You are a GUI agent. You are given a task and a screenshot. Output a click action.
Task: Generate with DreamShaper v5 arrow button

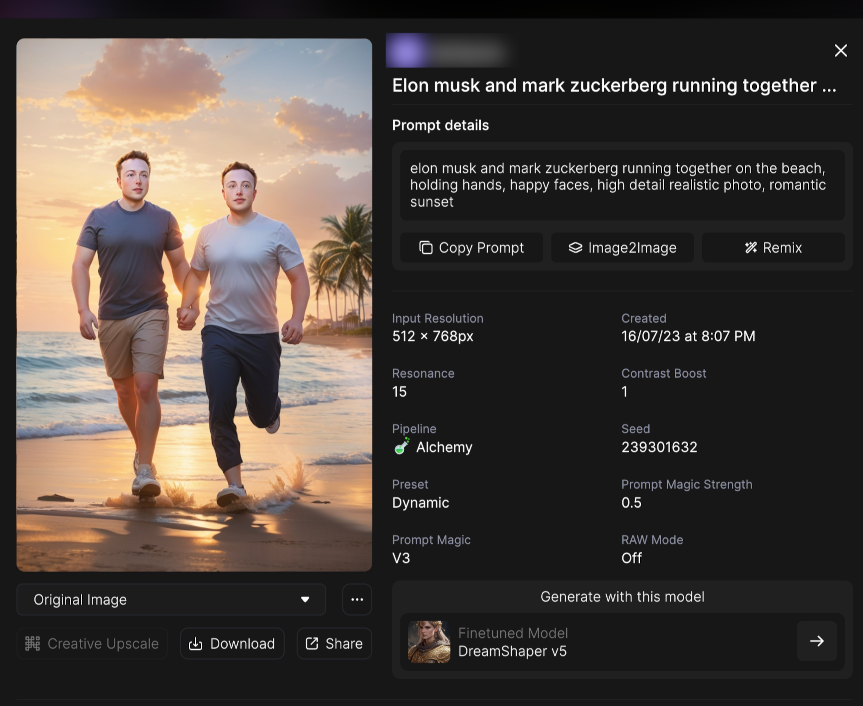pos(817,641)
